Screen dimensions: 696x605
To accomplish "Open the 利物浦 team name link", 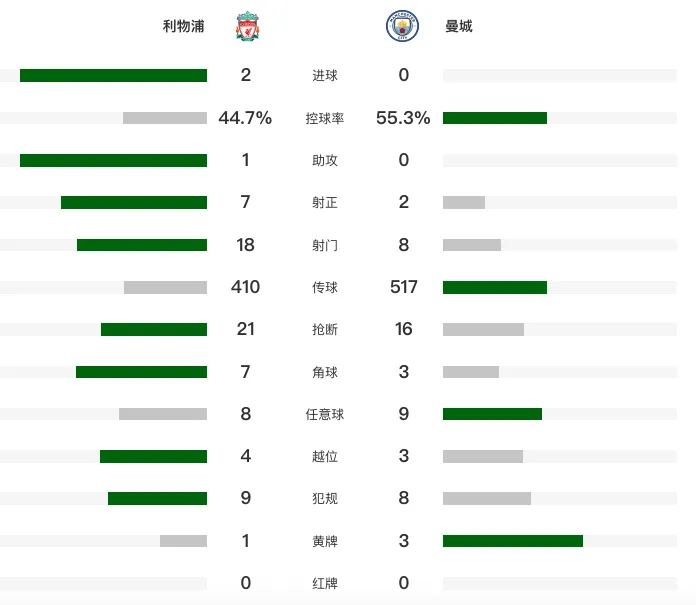I will [183, 26].
